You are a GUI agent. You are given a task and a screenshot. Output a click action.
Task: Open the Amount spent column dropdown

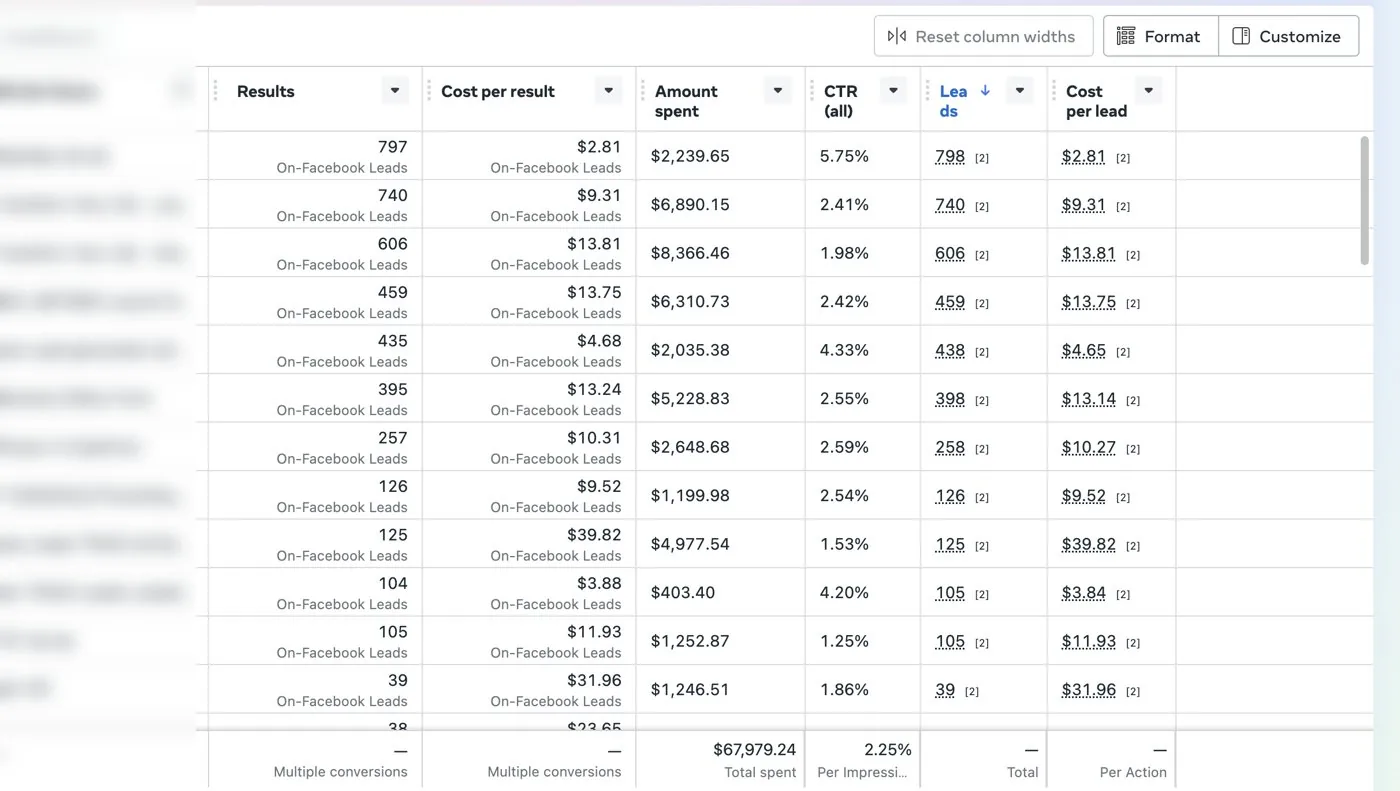778,91
